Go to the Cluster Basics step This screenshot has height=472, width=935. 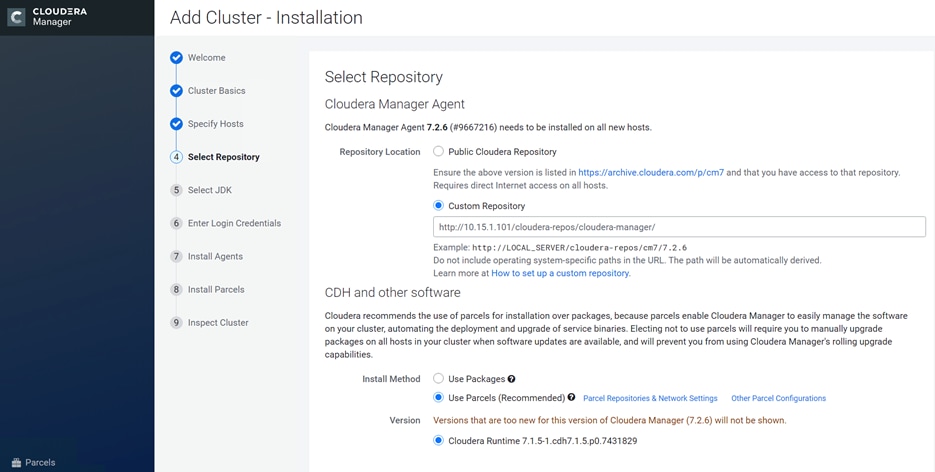click(x=216, y=91)
